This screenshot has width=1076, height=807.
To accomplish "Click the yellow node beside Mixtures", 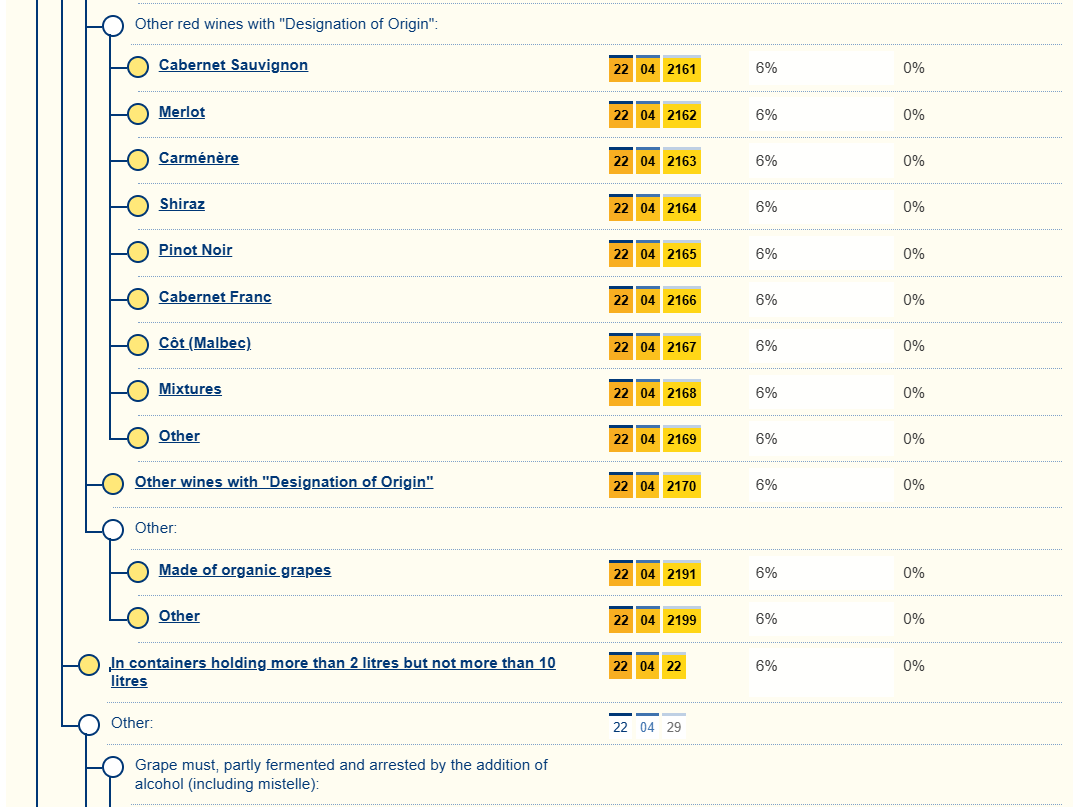I will click(x=138, y=391).
